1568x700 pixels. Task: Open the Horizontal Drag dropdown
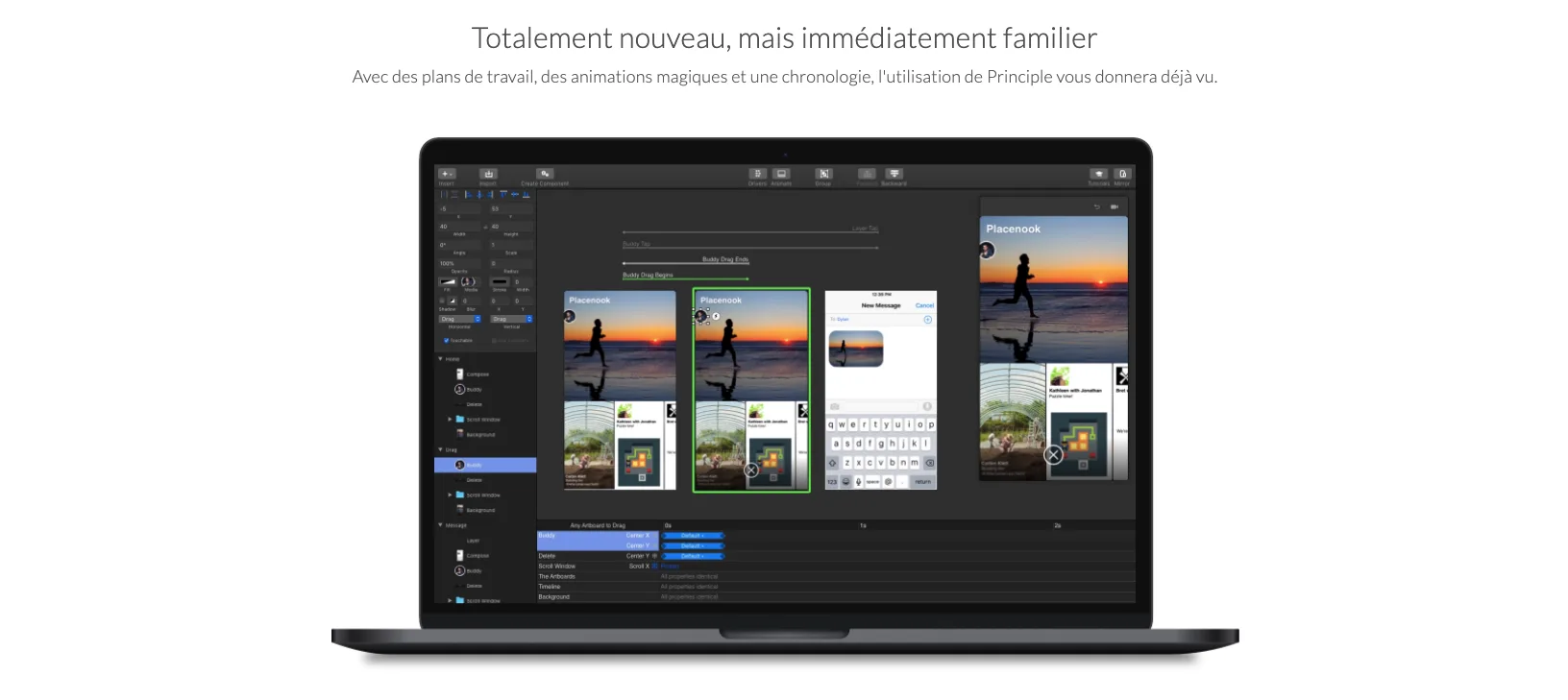click(459, 319)
